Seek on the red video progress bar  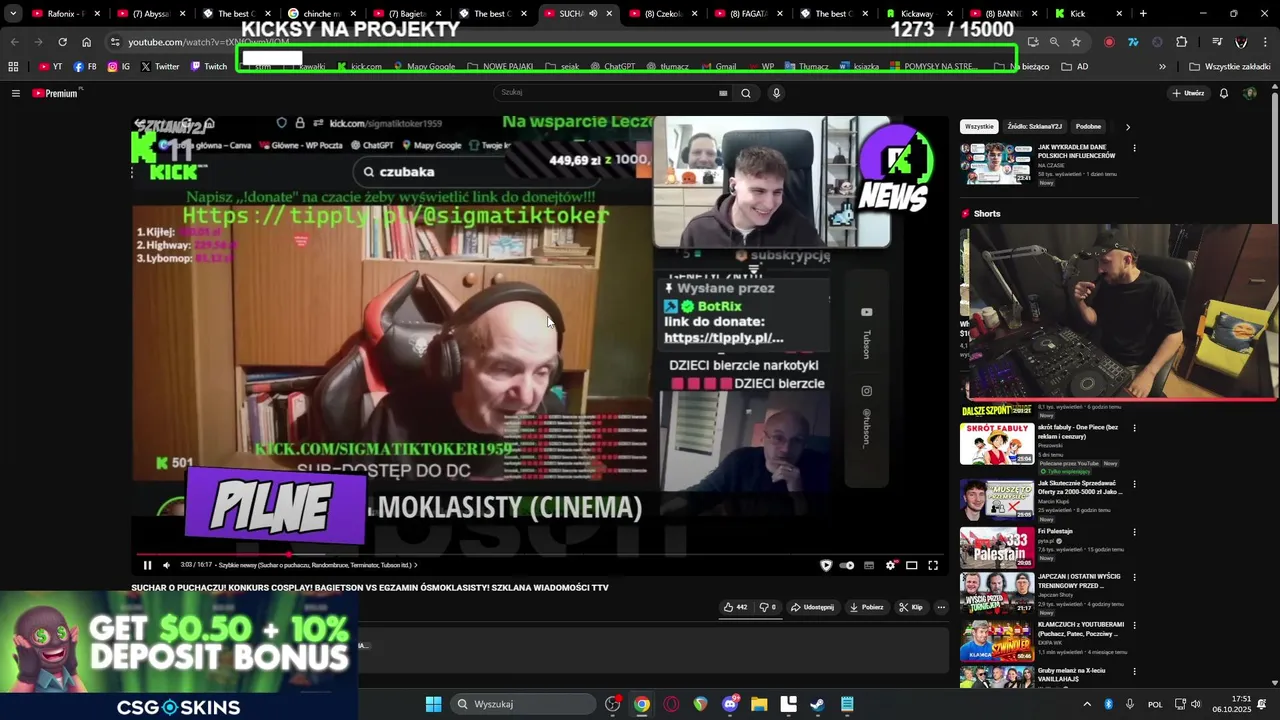click(540, 553)
